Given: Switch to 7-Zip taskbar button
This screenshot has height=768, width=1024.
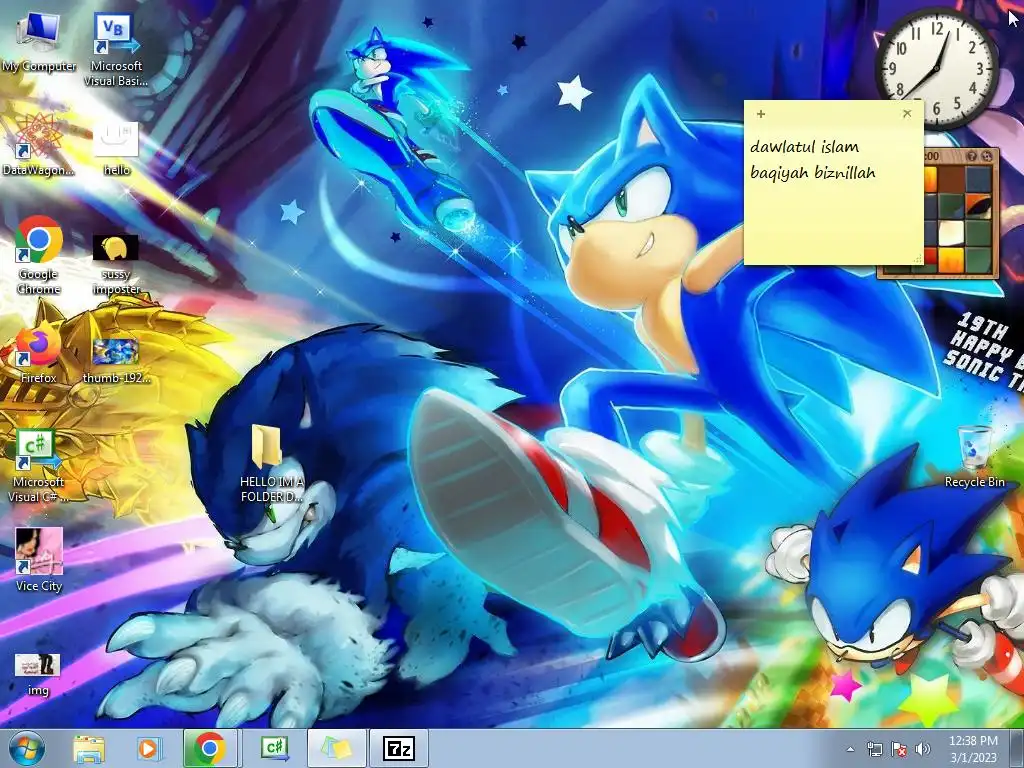Looking at the screenshot, I should point(399,748).
